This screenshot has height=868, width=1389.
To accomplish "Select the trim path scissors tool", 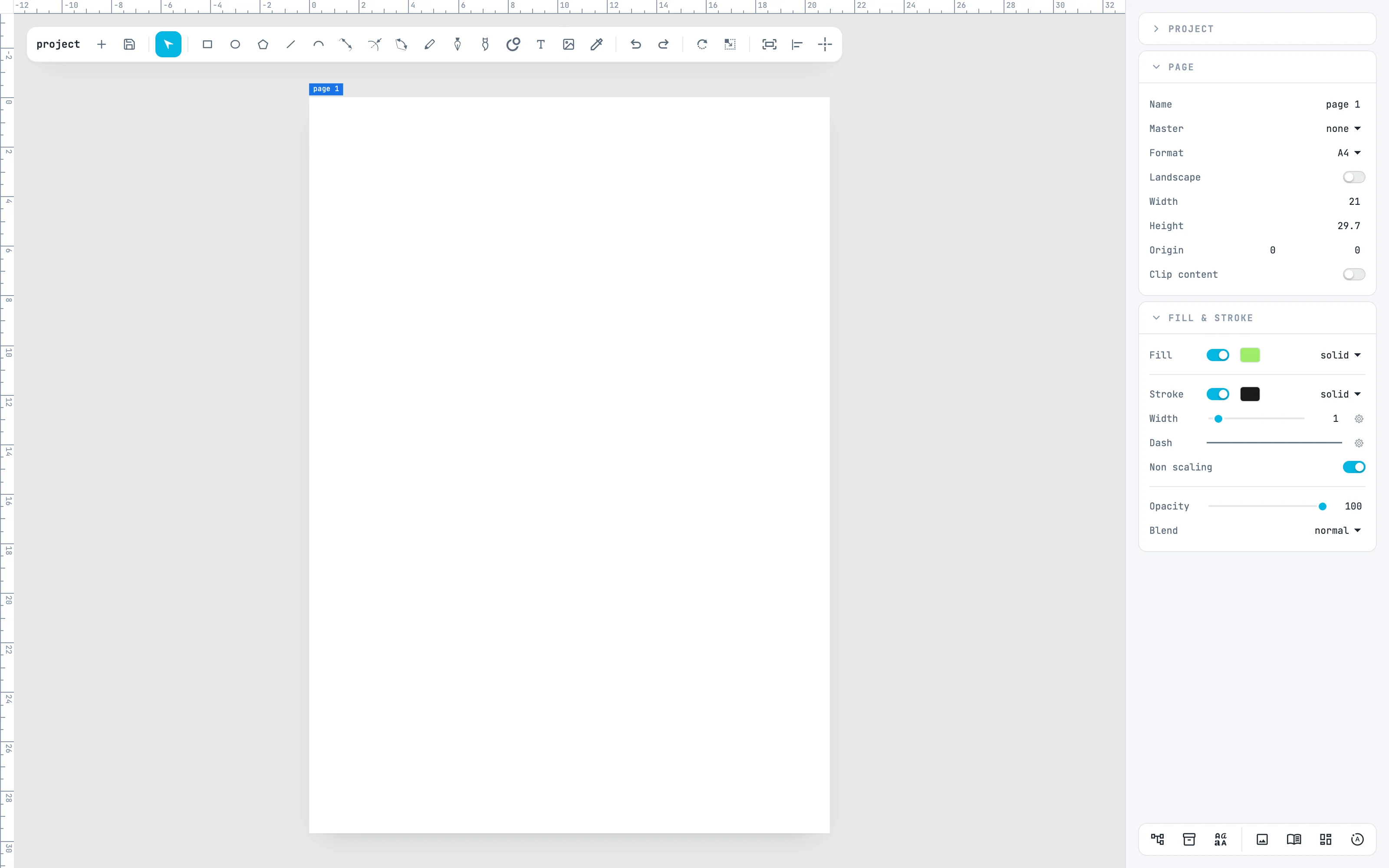I will [x=374, y=44].
